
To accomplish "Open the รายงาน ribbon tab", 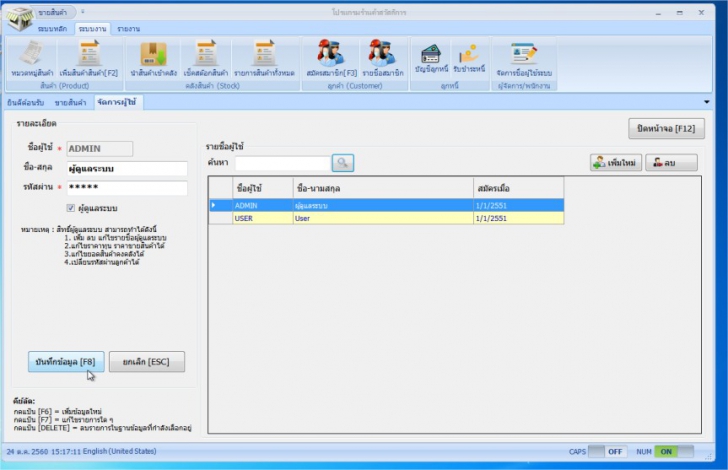I will point(129,29).
